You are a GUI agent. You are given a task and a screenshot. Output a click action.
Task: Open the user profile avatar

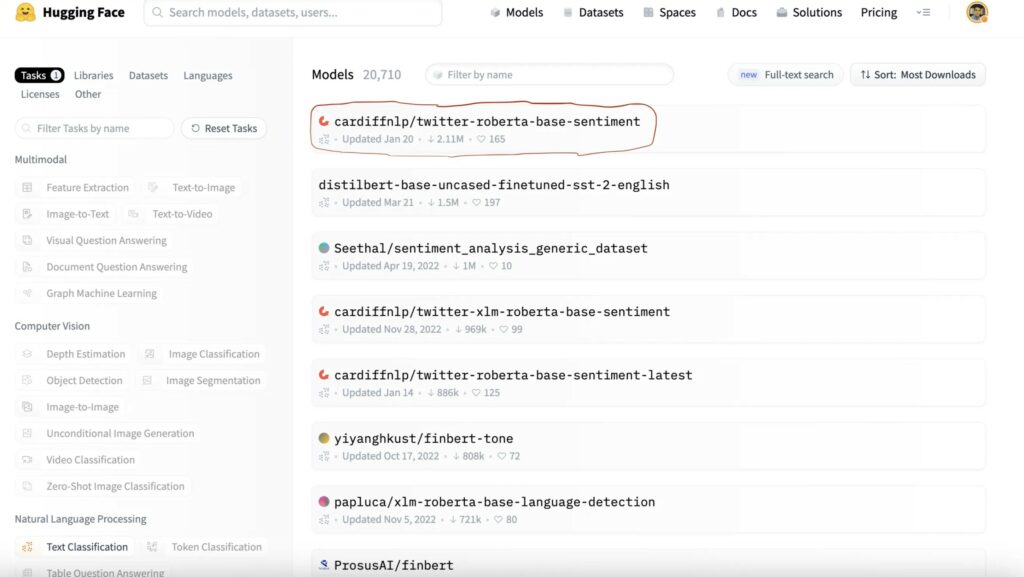pyautogui.click(x=977, y=13)
